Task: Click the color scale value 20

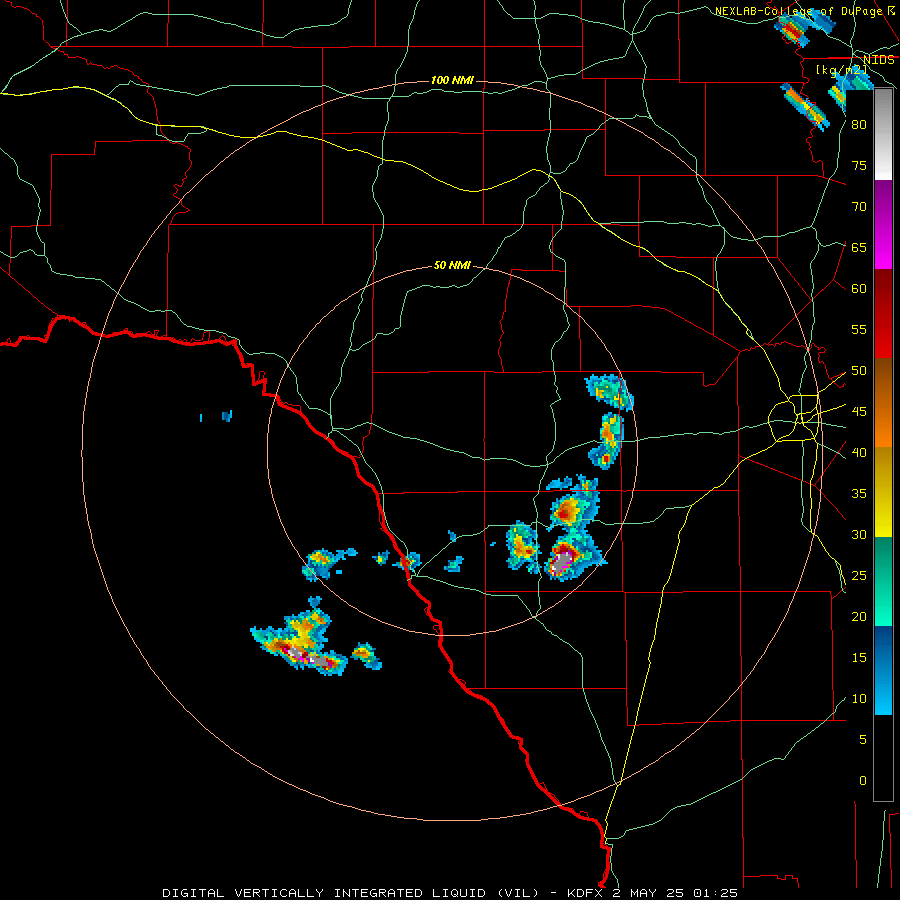Action: (x=859, y=617)
